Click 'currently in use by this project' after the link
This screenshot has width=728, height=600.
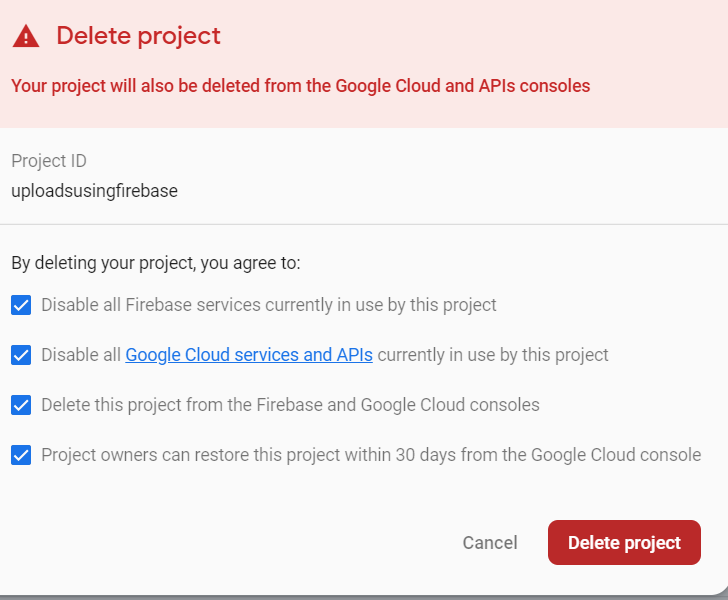(493, 355)
